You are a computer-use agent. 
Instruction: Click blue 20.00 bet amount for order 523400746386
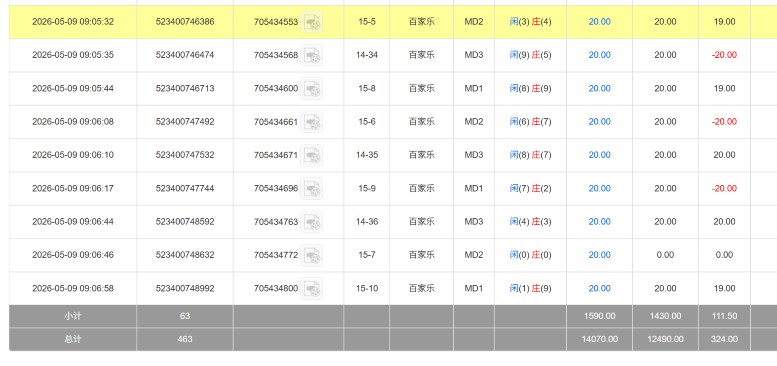(x=599, y=22)
